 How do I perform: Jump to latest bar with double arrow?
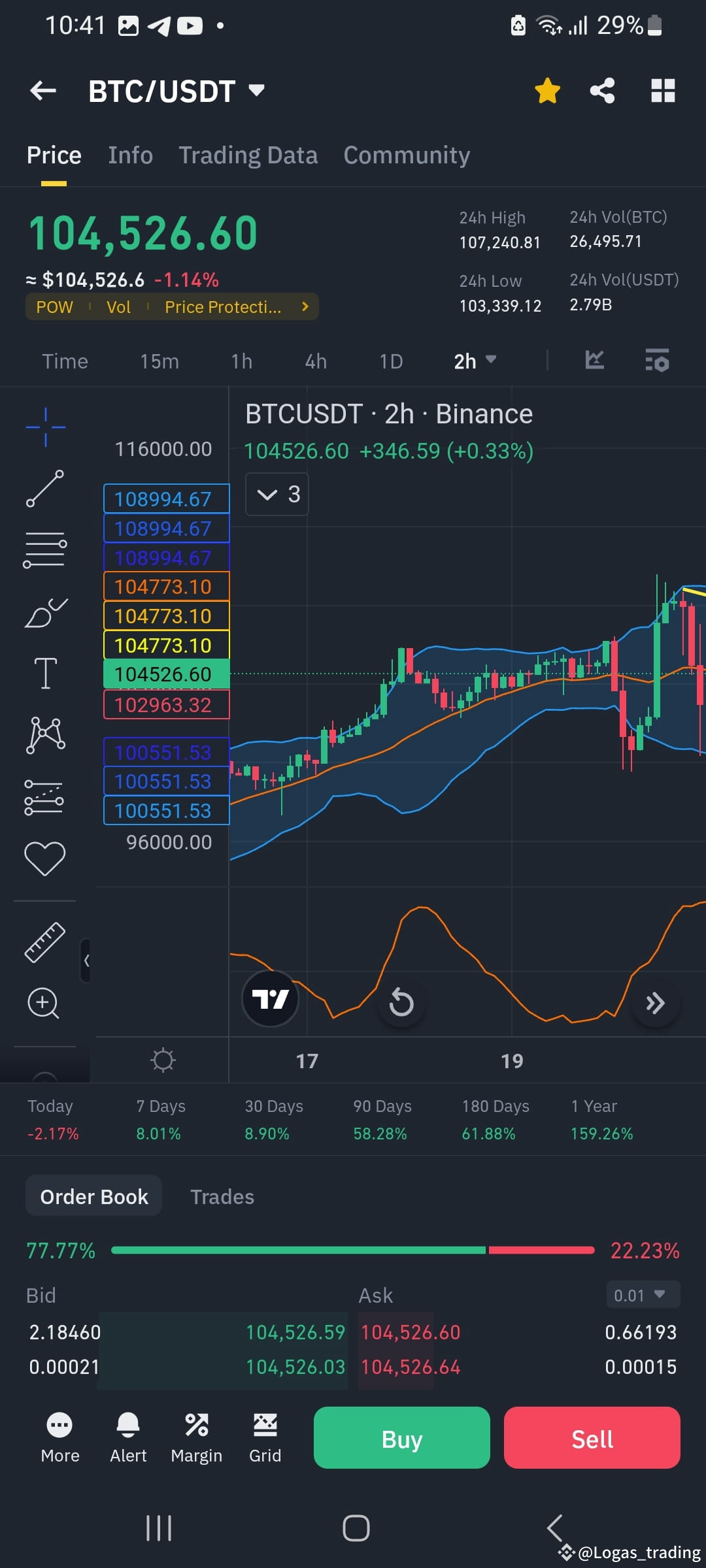click(x=656, y=1002)
